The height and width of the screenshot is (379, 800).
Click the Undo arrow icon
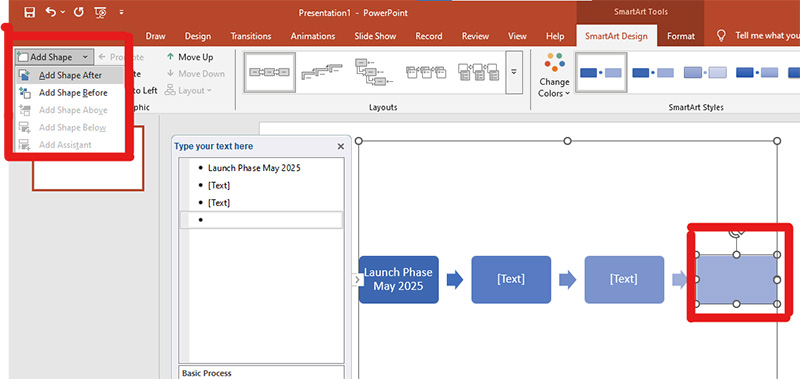[51, 12]
